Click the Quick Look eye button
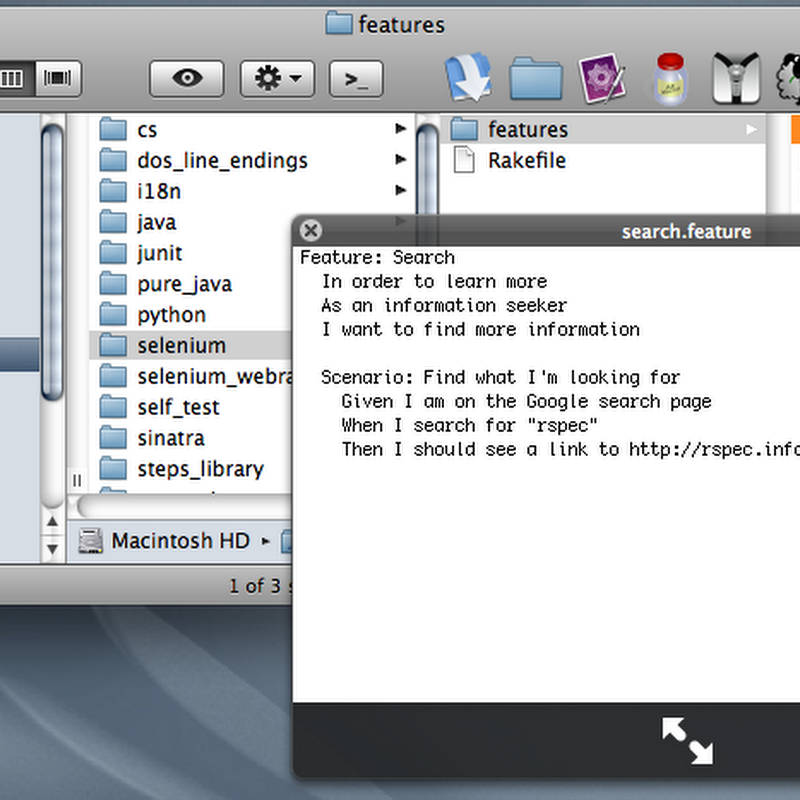Screen dimensions: 800x800 coord(187,79)
